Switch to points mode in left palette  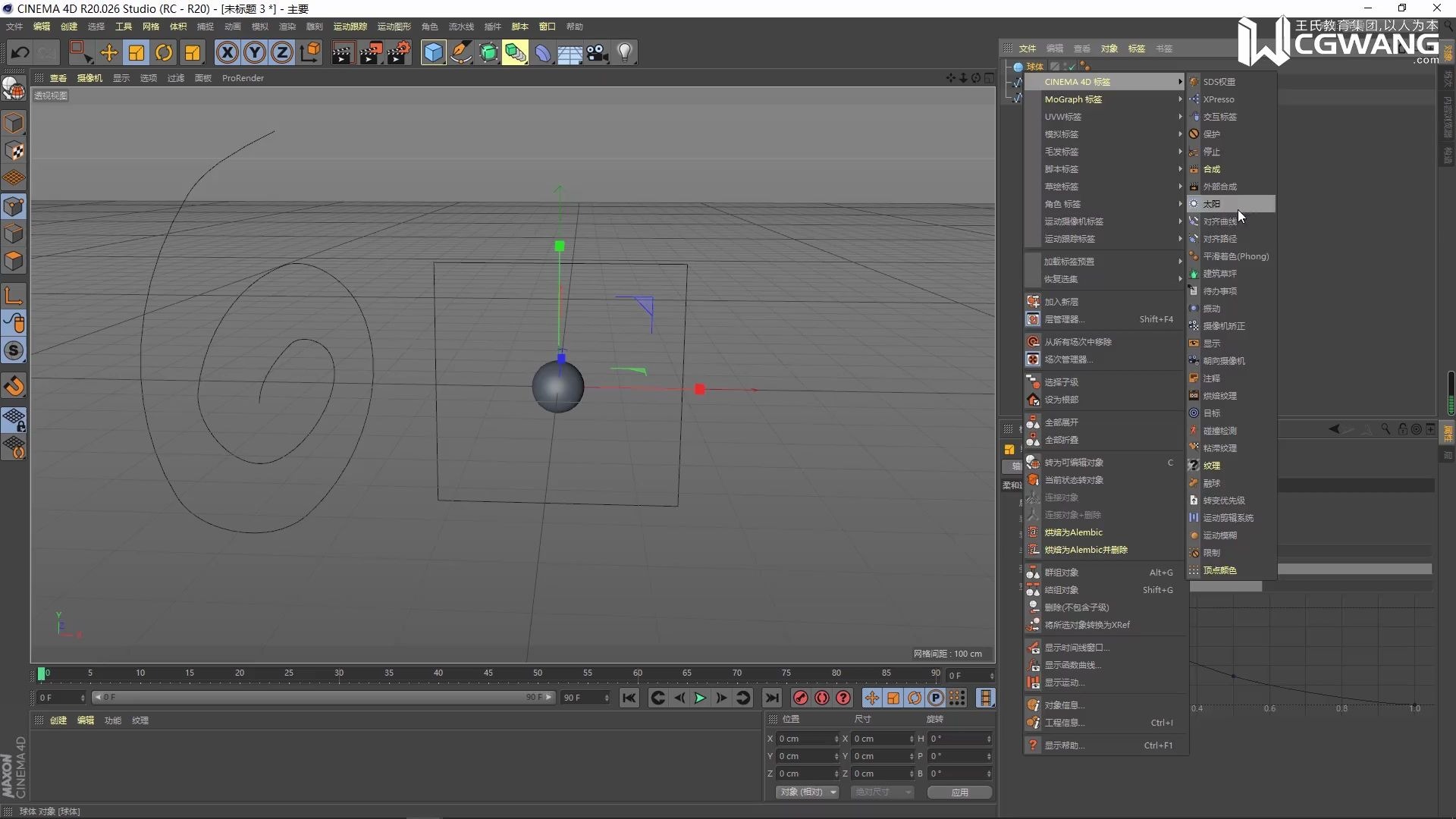pyautogui.click(x=14, y=206)
